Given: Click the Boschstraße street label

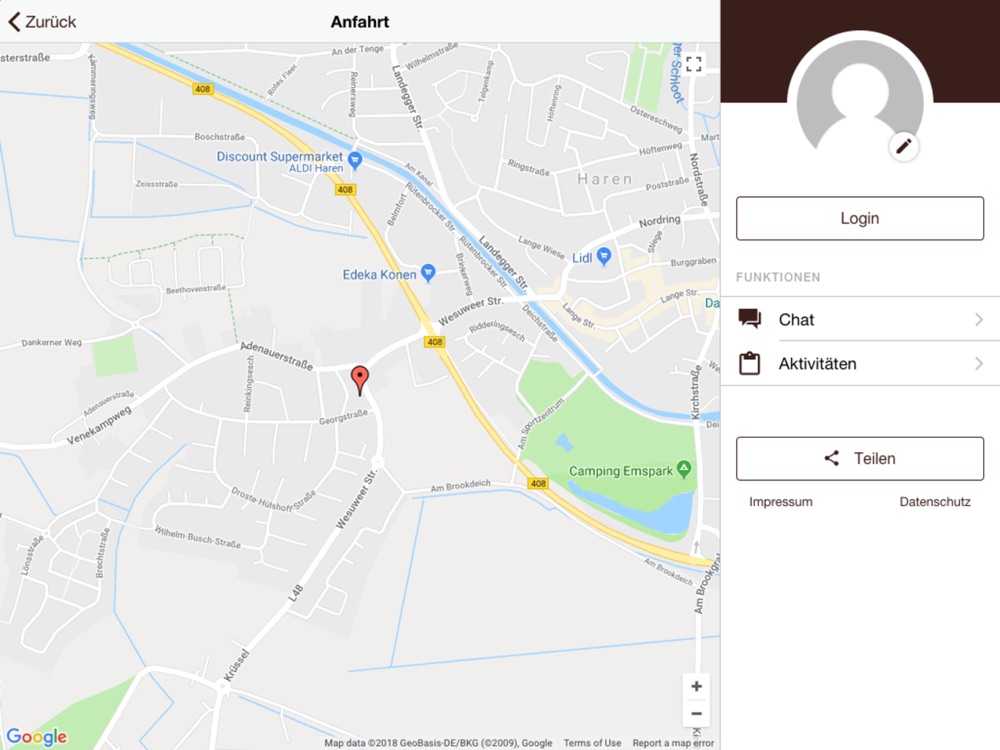Looking at the screenshot, I should (219, 136).
